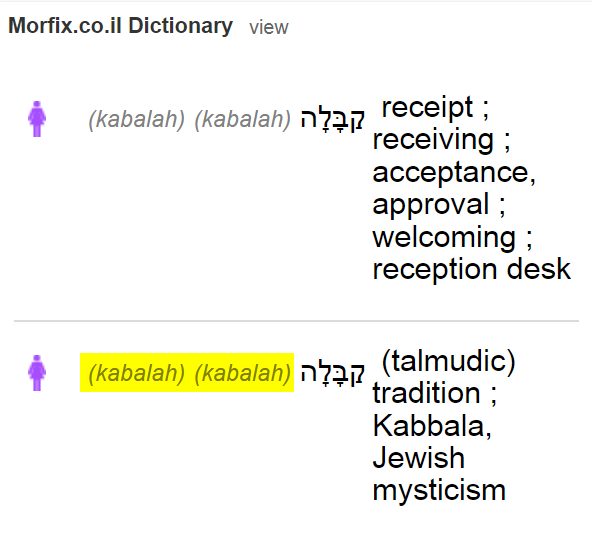Screen dimensions: 592x536
Task: Click 'tradition' in the second definition
Action: 426,393
